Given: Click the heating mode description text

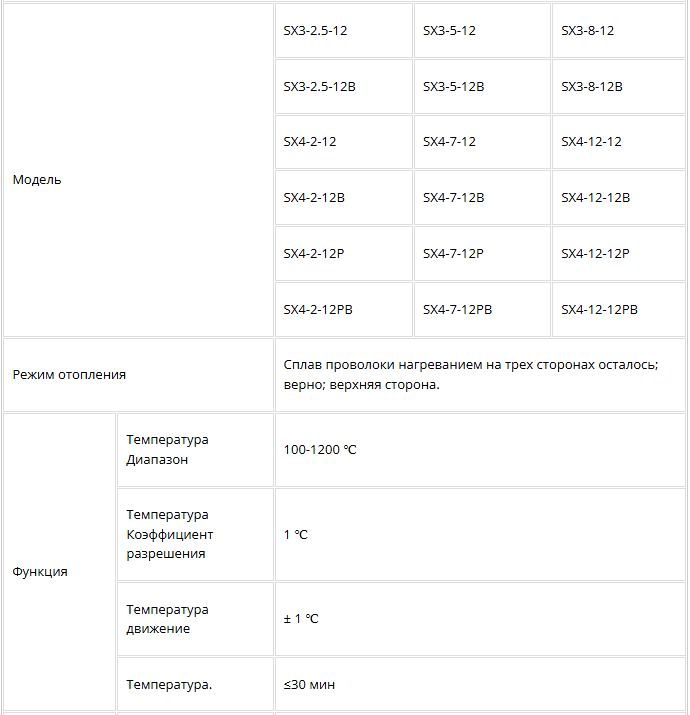Looking at the screenshot, I should 470,375.
